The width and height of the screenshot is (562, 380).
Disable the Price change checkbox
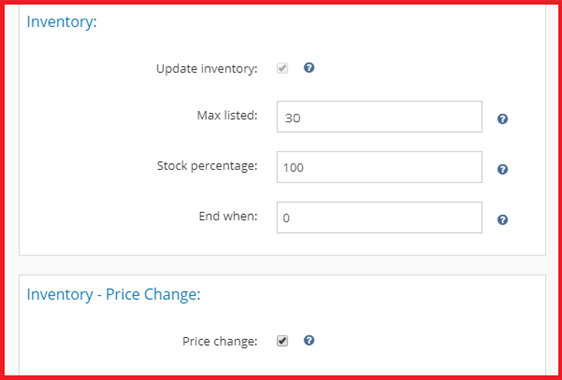(282, 341)
